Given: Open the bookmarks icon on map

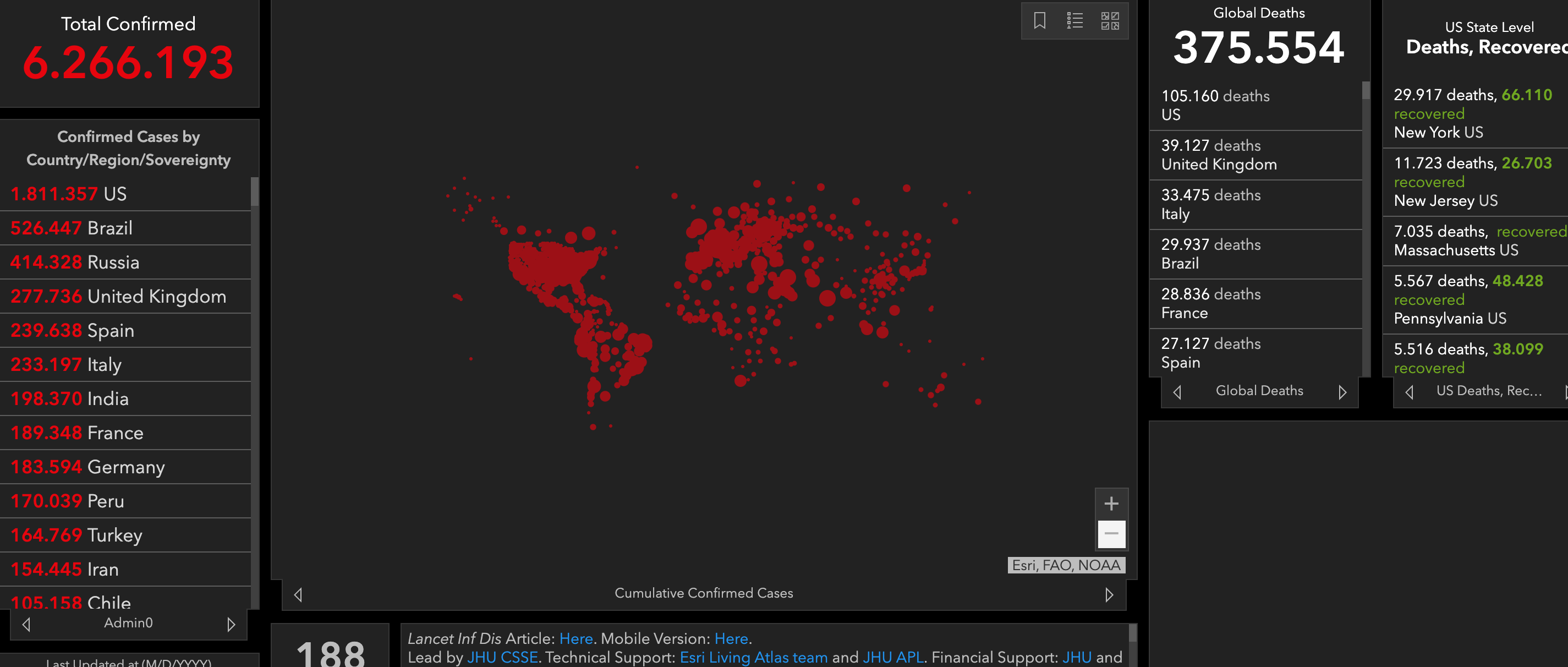Looking at the screenshot, I should (1039, 21).
